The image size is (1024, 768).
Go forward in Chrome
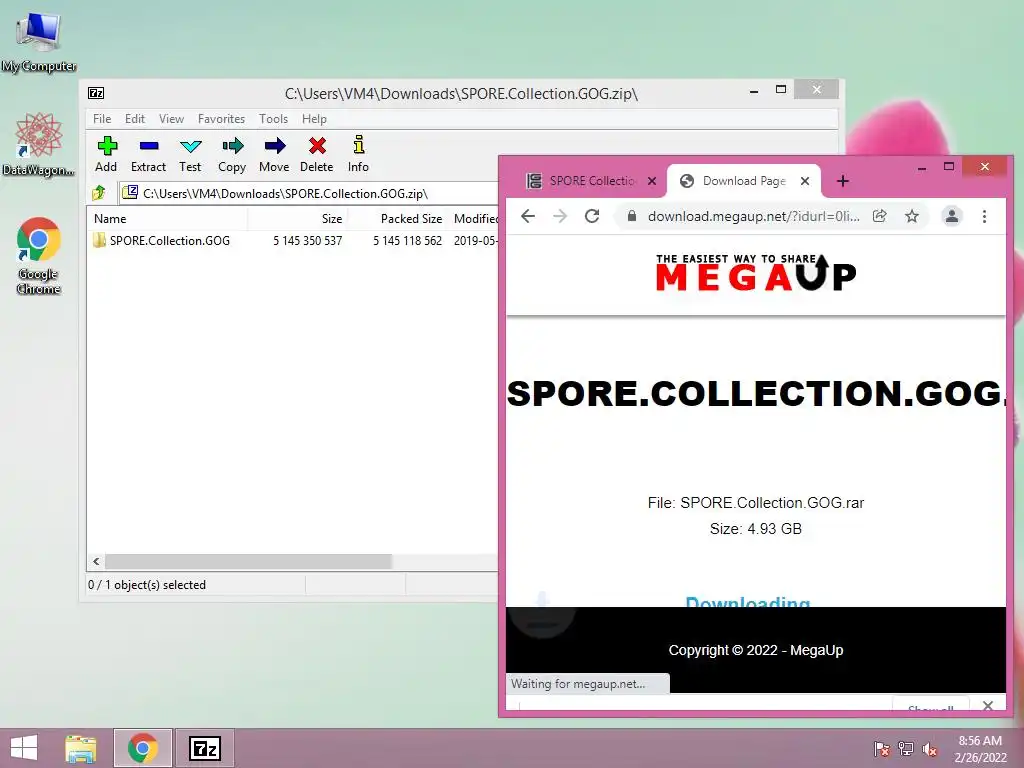tap(560, 216)
